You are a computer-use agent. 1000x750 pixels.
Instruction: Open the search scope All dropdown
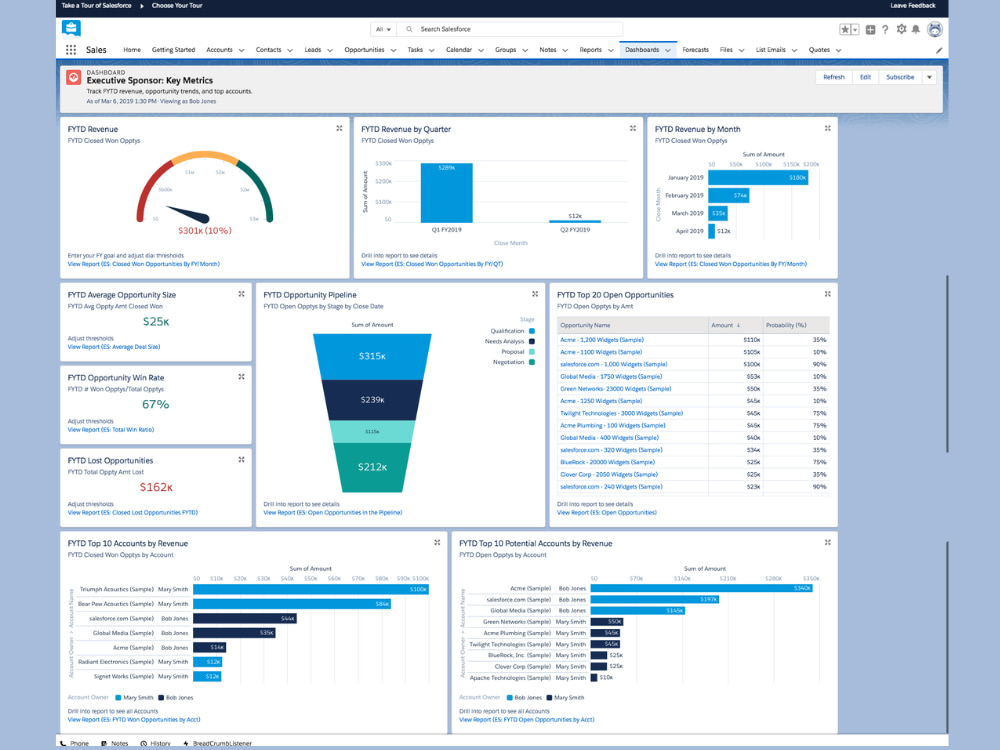(383, 29)
